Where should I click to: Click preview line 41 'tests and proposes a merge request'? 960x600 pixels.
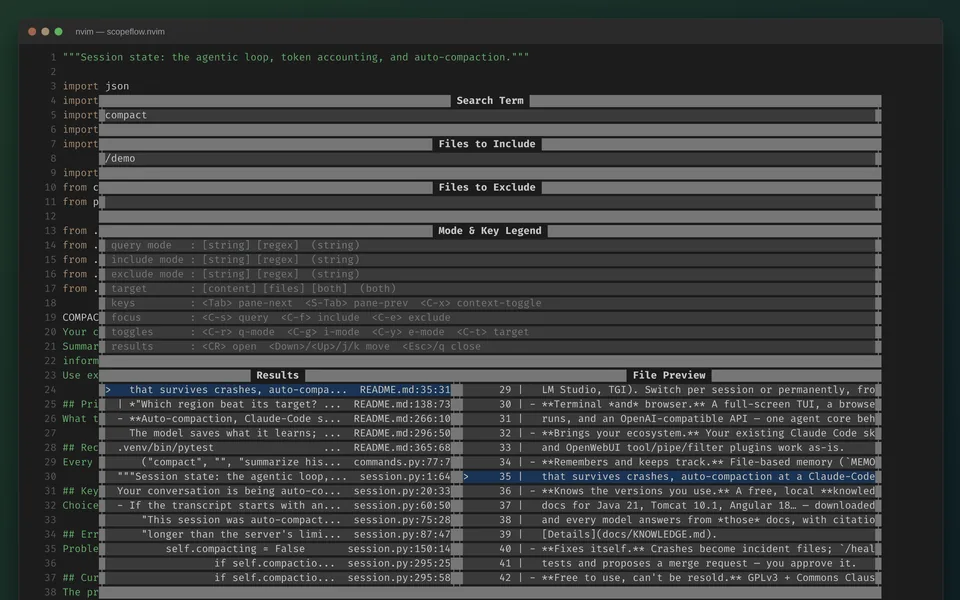click(x=669, y=563)
